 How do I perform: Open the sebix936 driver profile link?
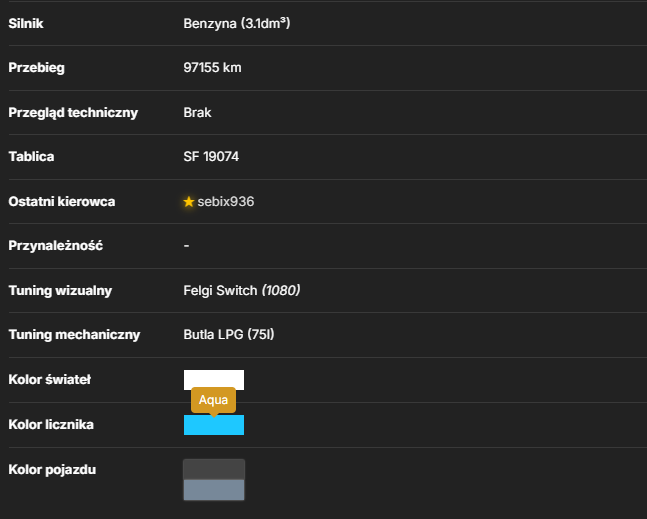[x=226, y=202]
